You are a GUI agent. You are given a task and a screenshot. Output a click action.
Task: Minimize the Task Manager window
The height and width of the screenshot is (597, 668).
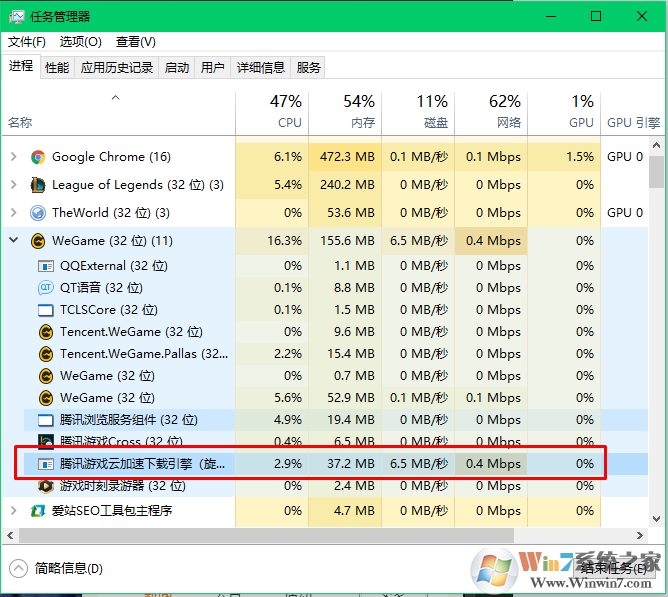[x=551, y=16]
